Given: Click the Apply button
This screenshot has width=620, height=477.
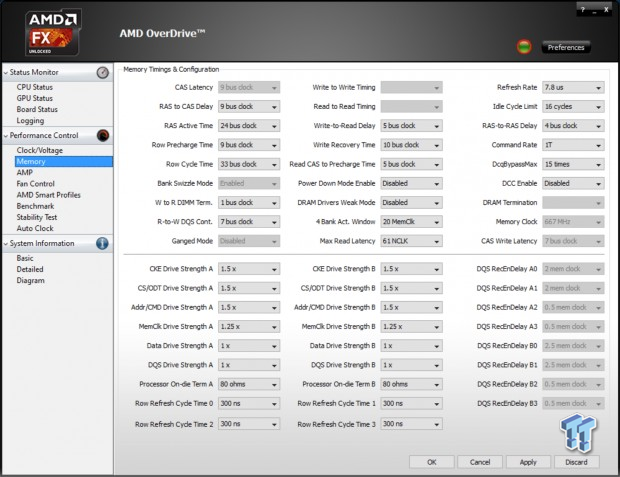Looking at the screenshot, I should coord(528,461).
